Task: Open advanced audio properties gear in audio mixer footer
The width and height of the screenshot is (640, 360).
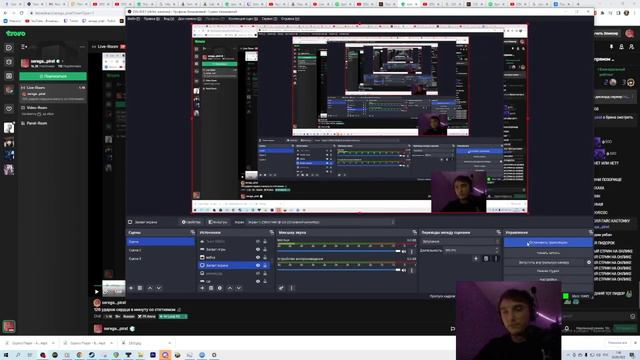Action: coord(281,288)
